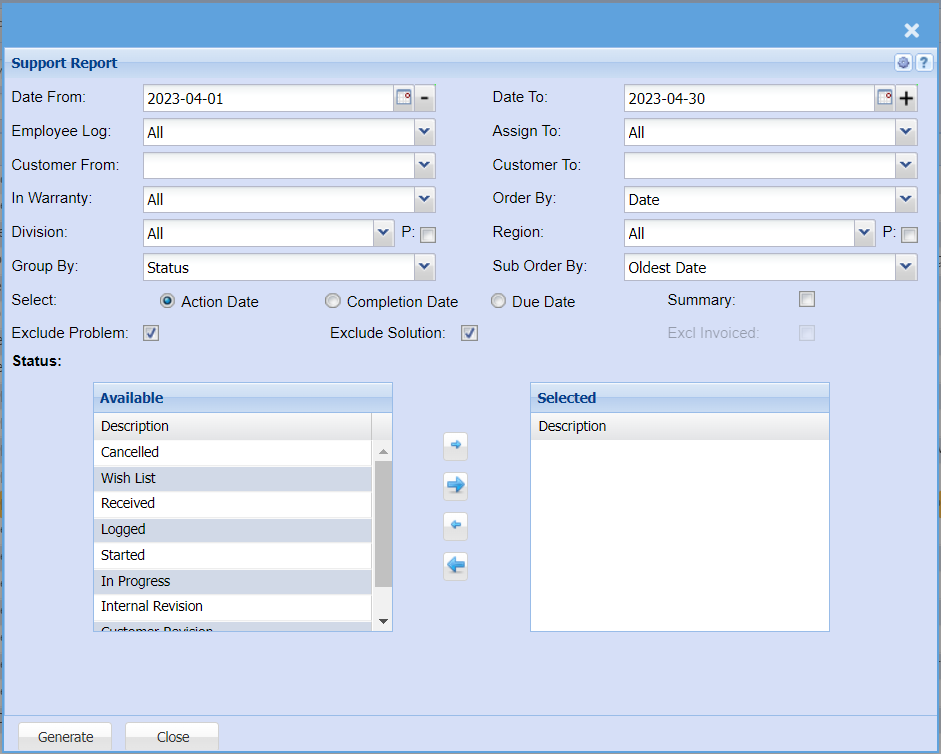
Task: Move selected status to Selected list
Action: [456, 445]
